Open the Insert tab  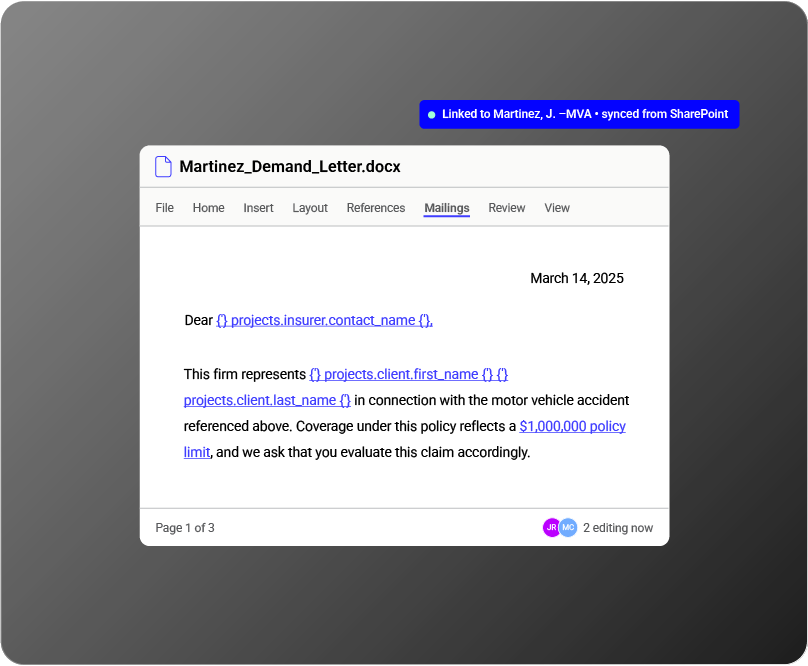point(258,208)
